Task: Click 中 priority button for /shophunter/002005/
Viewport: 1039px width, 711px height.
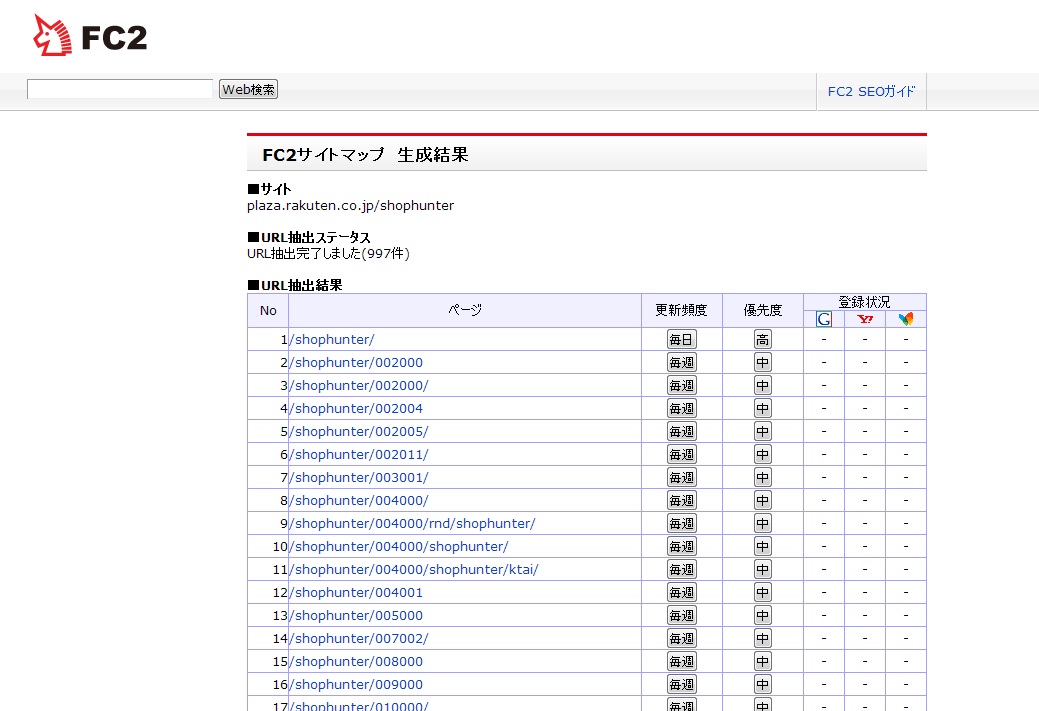Action: point(763,432)
